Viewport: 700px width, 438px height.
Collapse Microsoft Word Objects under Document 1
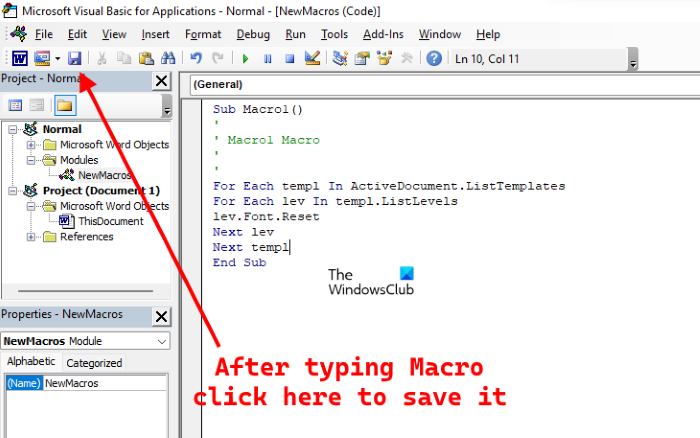point(31,206)
